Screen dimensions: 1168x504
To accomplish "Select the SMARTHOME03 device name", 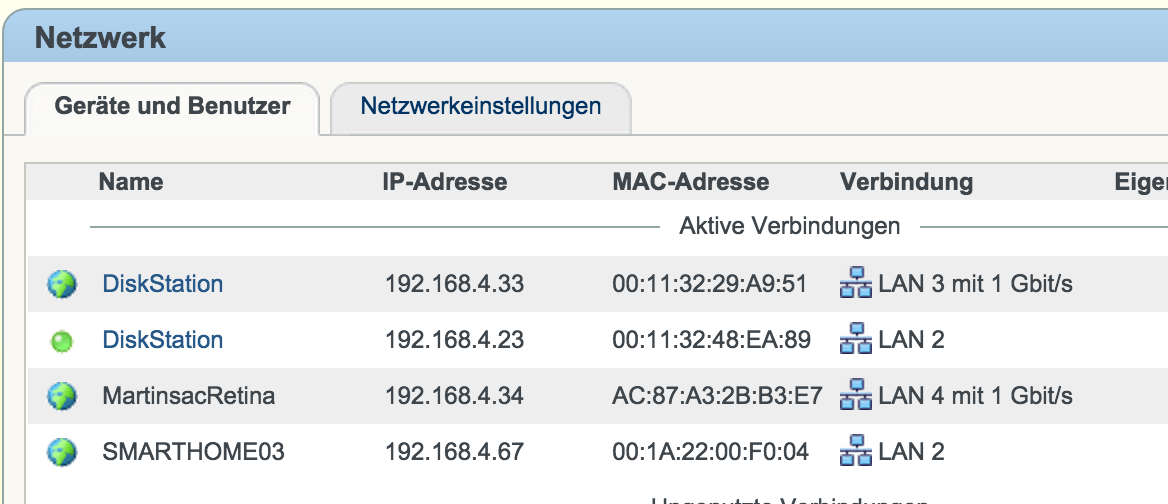I will (193, 451).
